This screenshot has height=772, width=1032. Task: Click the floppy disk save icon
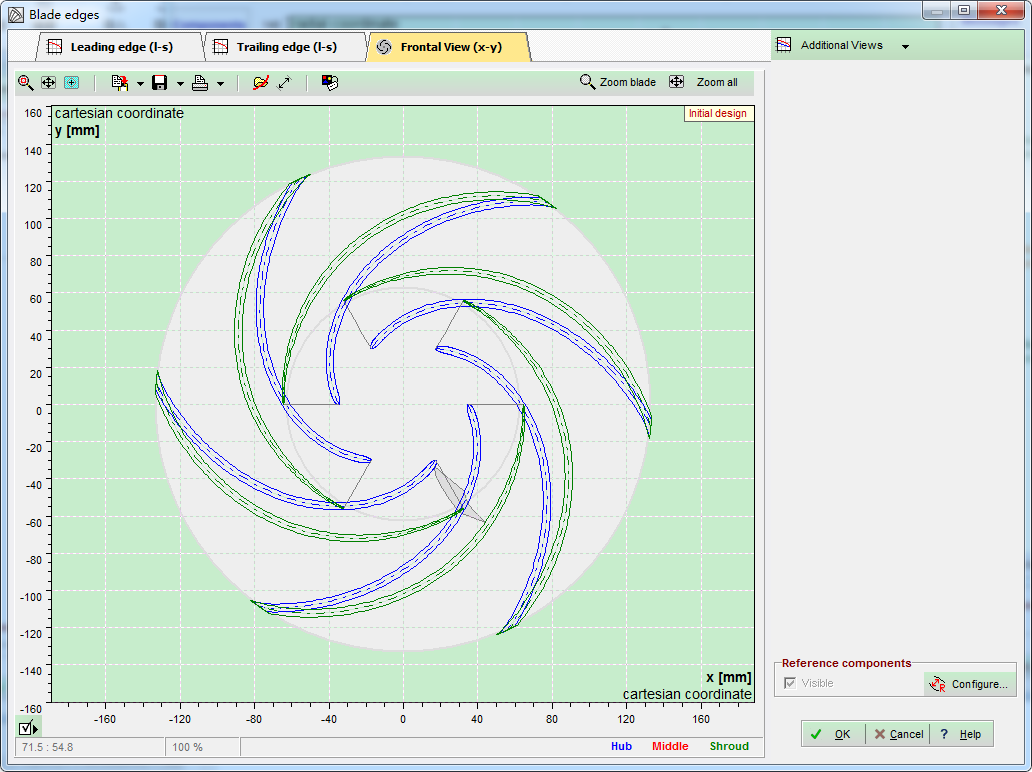[159, 82]
